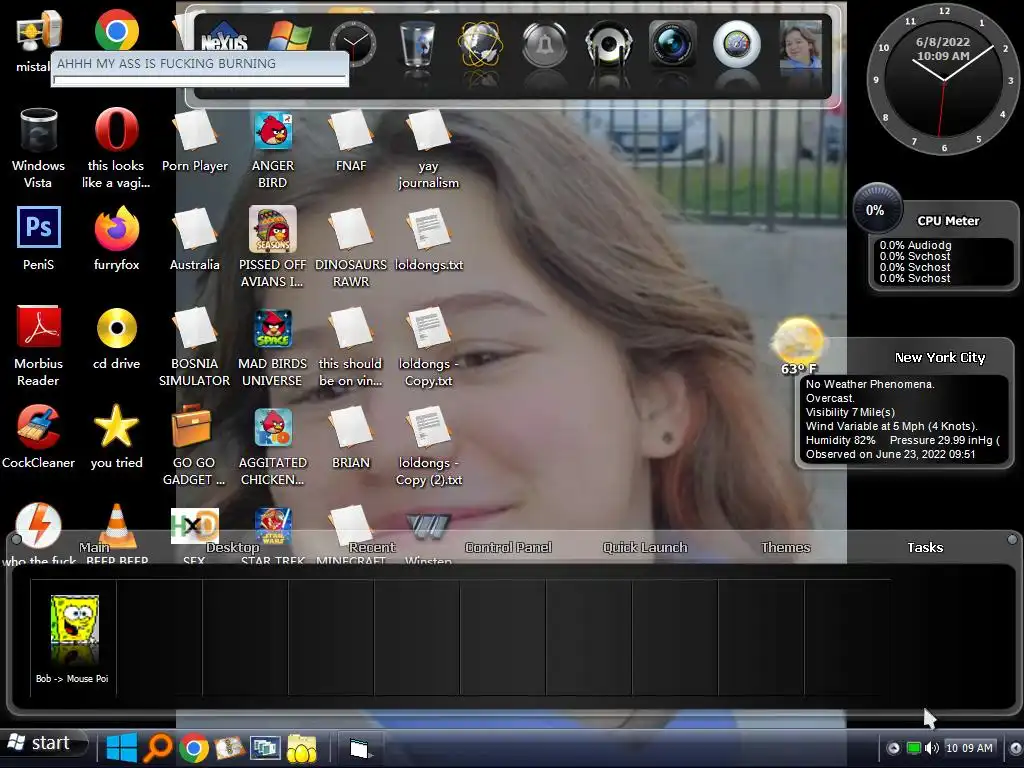Click the switch windows taskbar icon
Image resolution: width=1024 pixels, height=768 pixels.
[x=264, y=748]
